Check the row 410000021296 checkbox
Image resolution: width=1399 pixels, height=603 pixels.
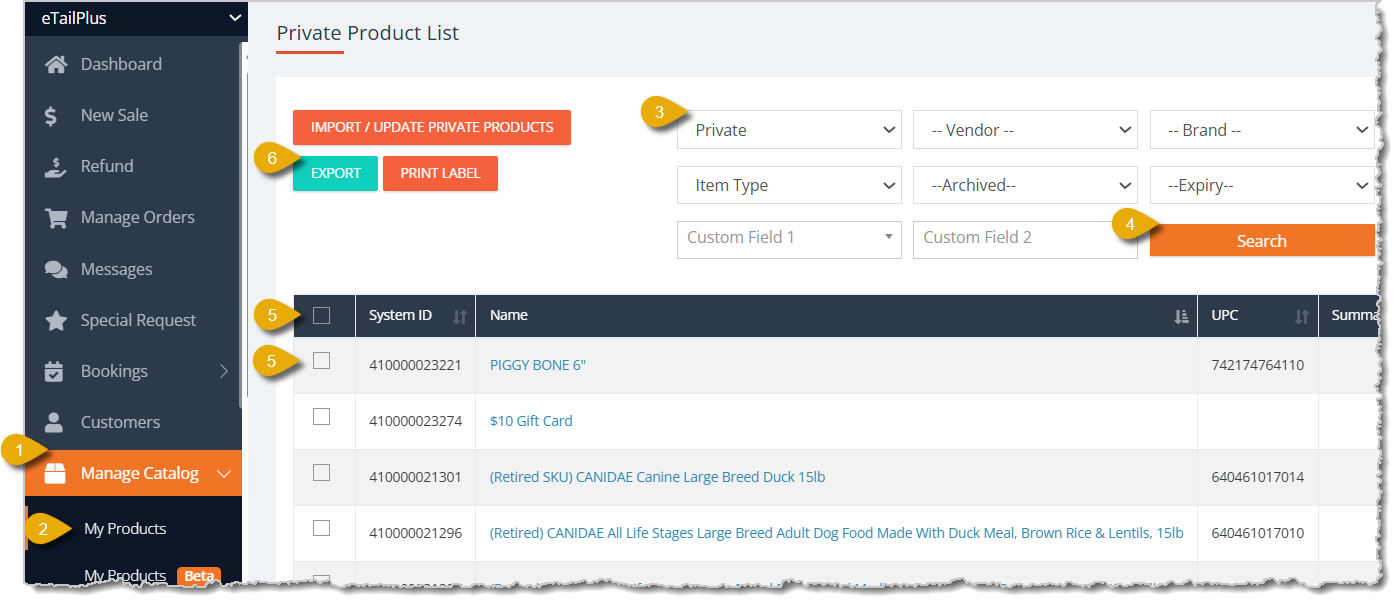tap(321, 528)
